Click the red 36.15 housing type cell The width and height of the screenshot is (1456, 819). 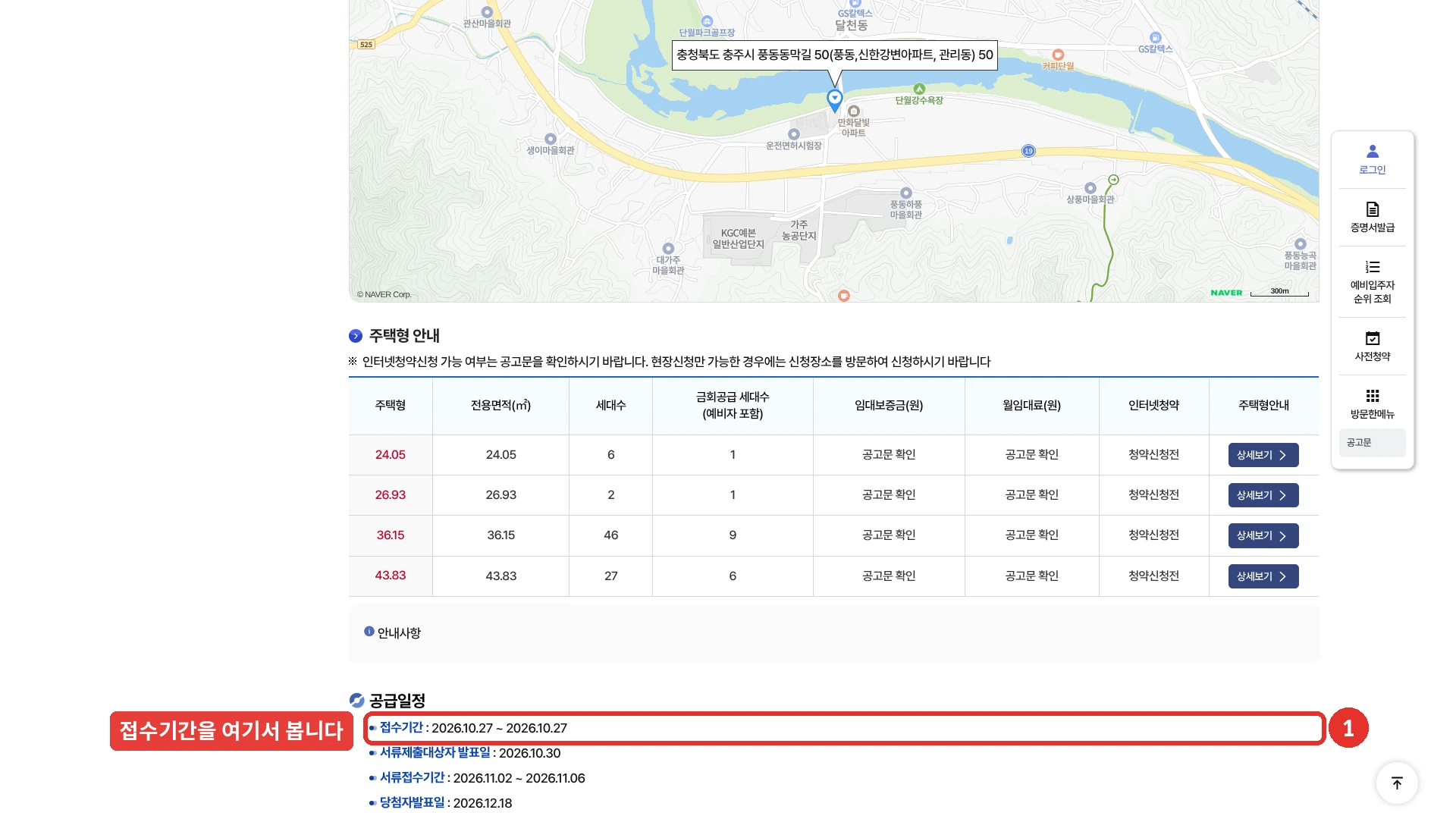(x=390, y=535)
